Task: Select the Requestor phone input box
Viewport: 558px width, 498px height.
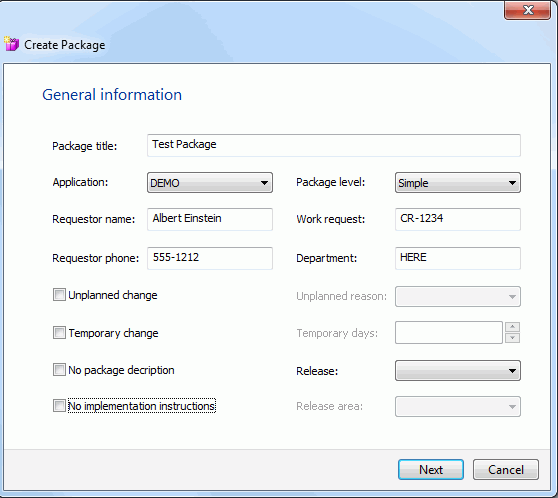Action: coord(210,258)
